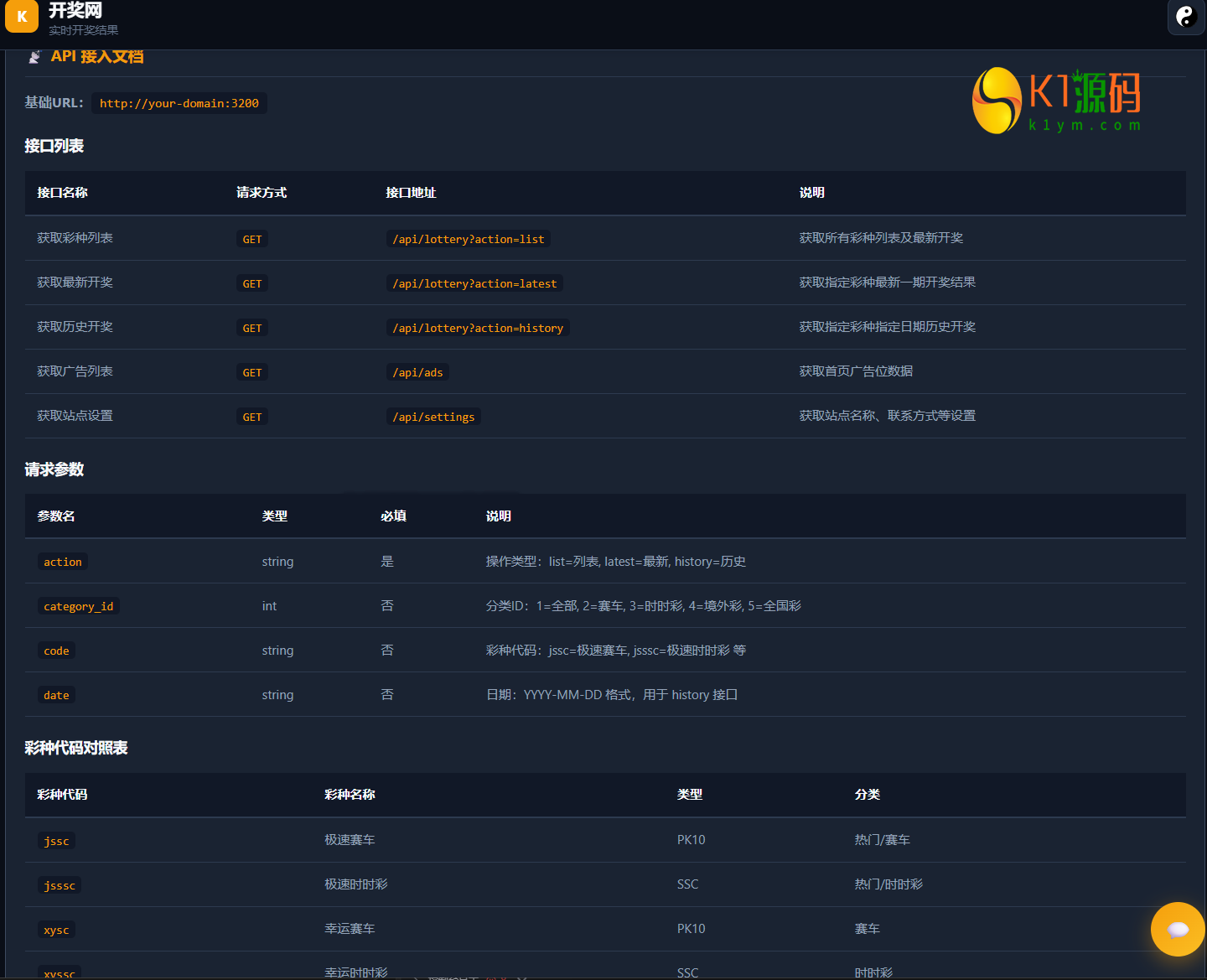
Task: Click the date parameter tag
Action: pyautogui.click(x=56, y=695)
